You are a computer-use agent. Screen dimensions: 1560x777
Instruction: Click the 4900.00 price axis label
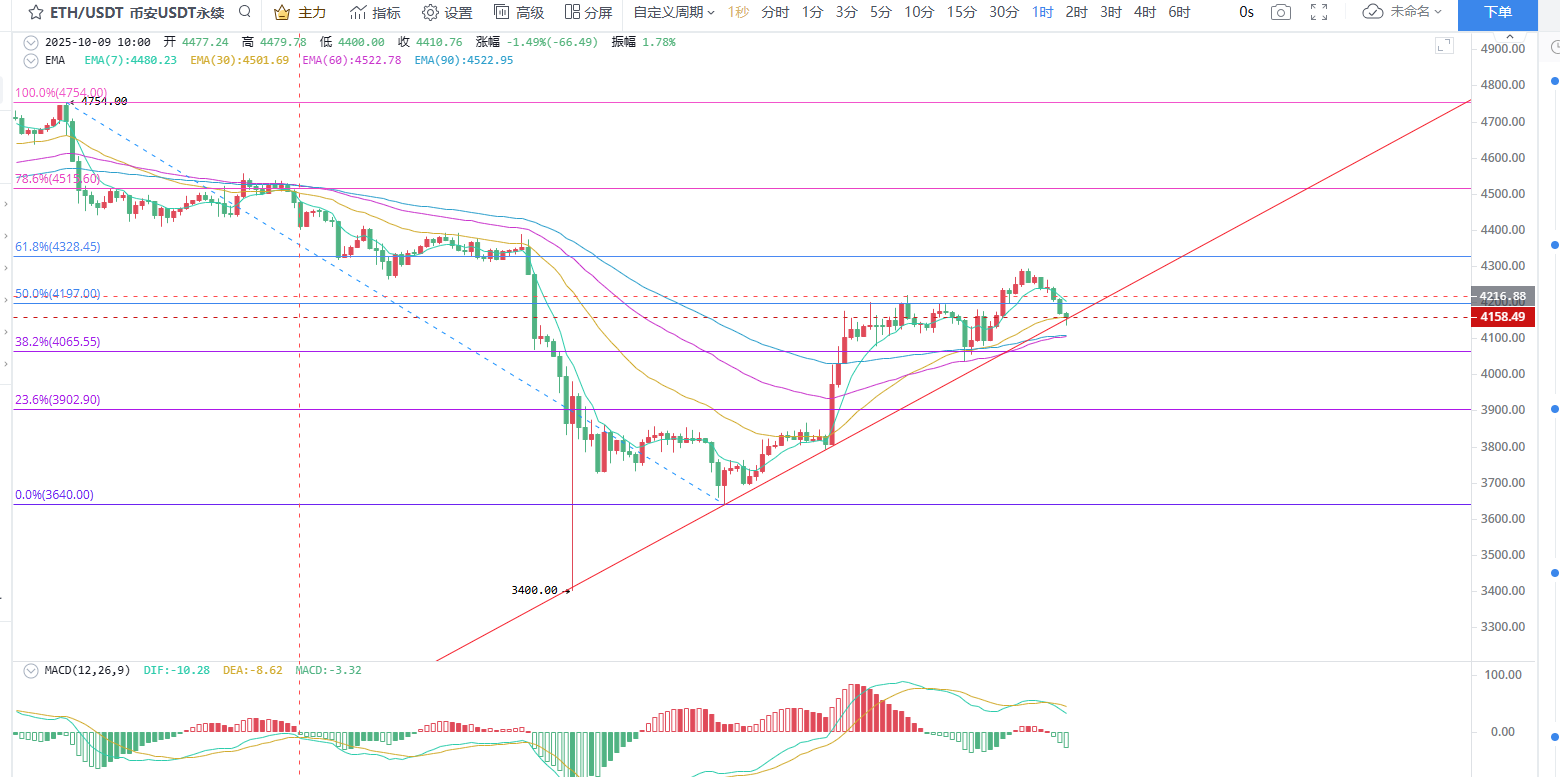tap(1503, 49)
